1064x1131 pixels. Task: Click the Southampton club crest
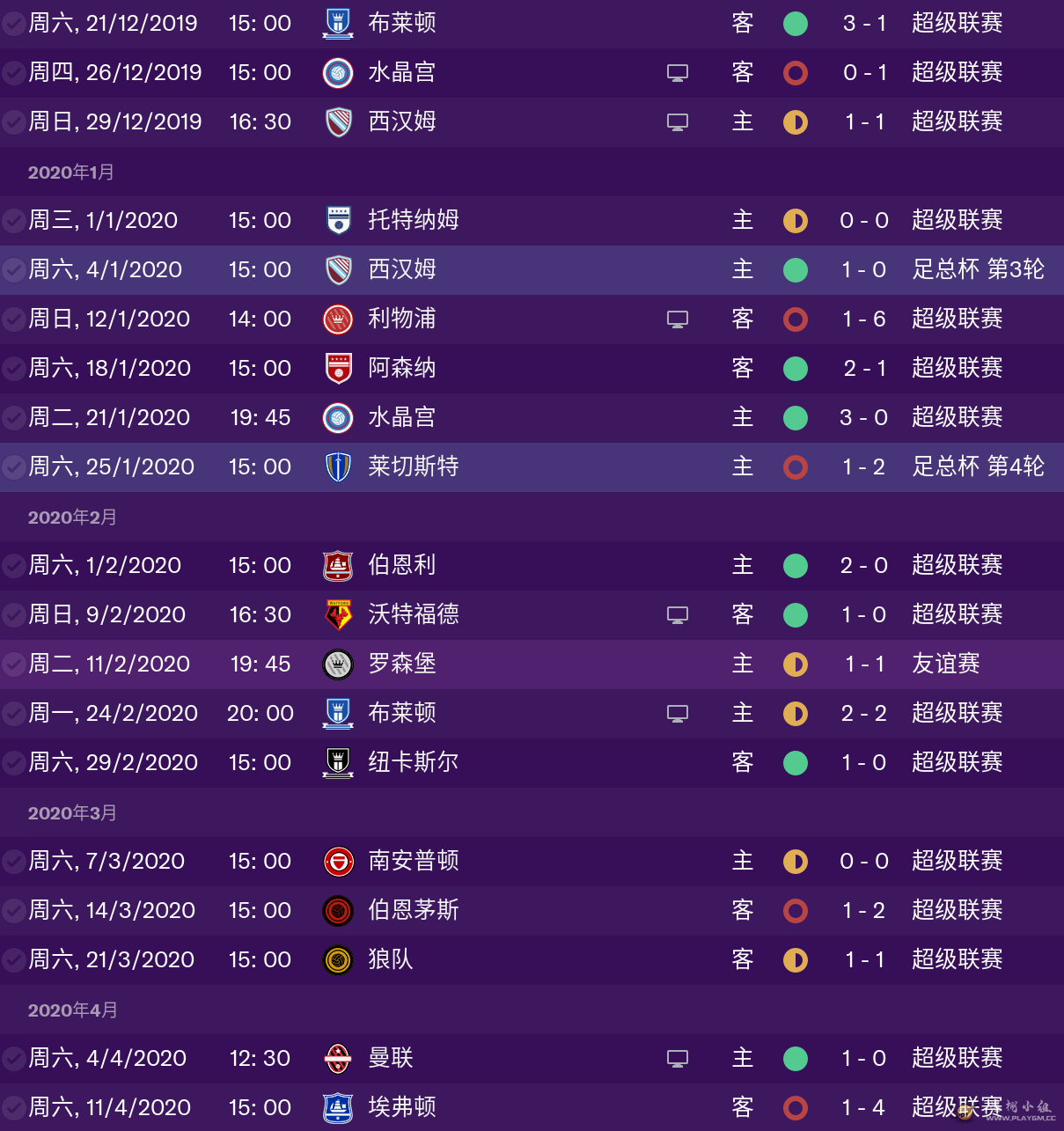click(x=338, y=862)
